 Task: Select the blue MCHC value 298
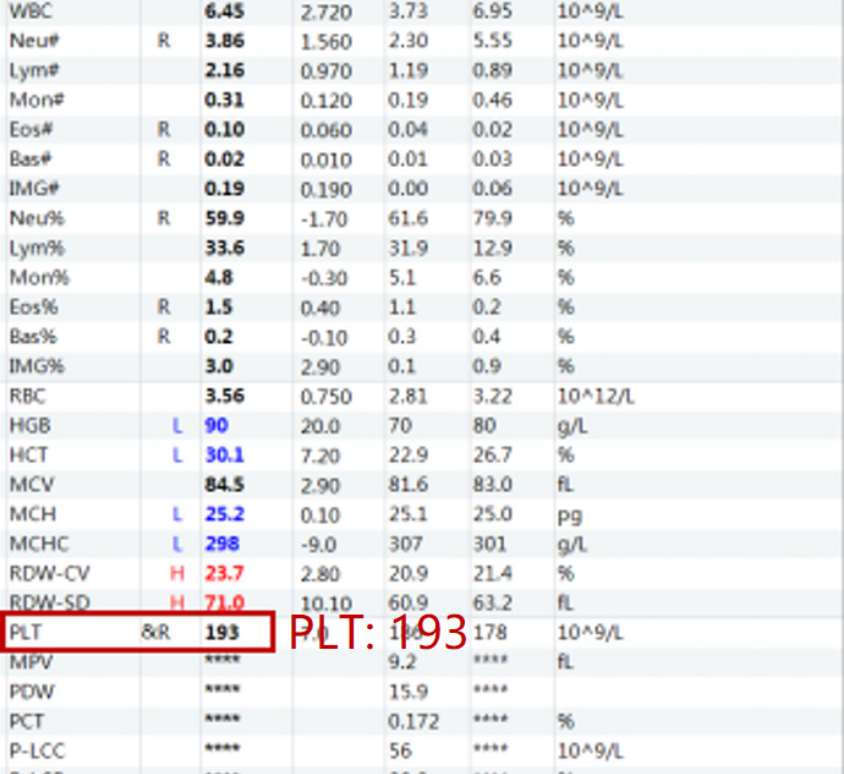tap(221, 544)
